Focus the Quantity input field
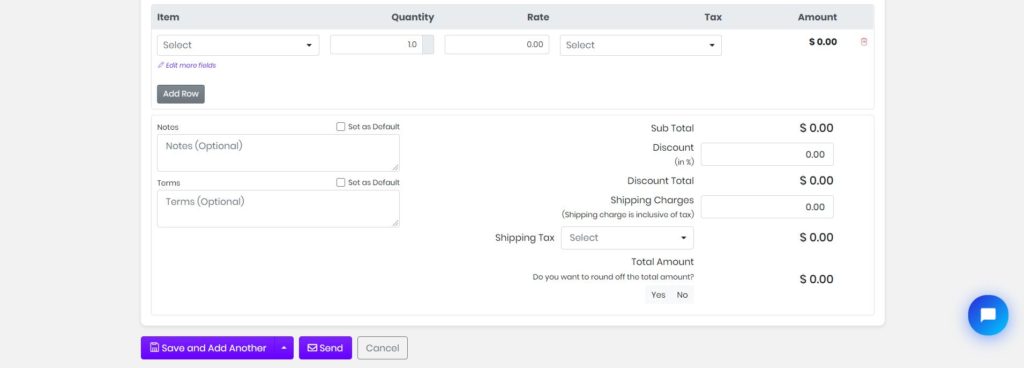Image resolution: width=1024 pixels, height=368 pixels. [x=376, y=45]
